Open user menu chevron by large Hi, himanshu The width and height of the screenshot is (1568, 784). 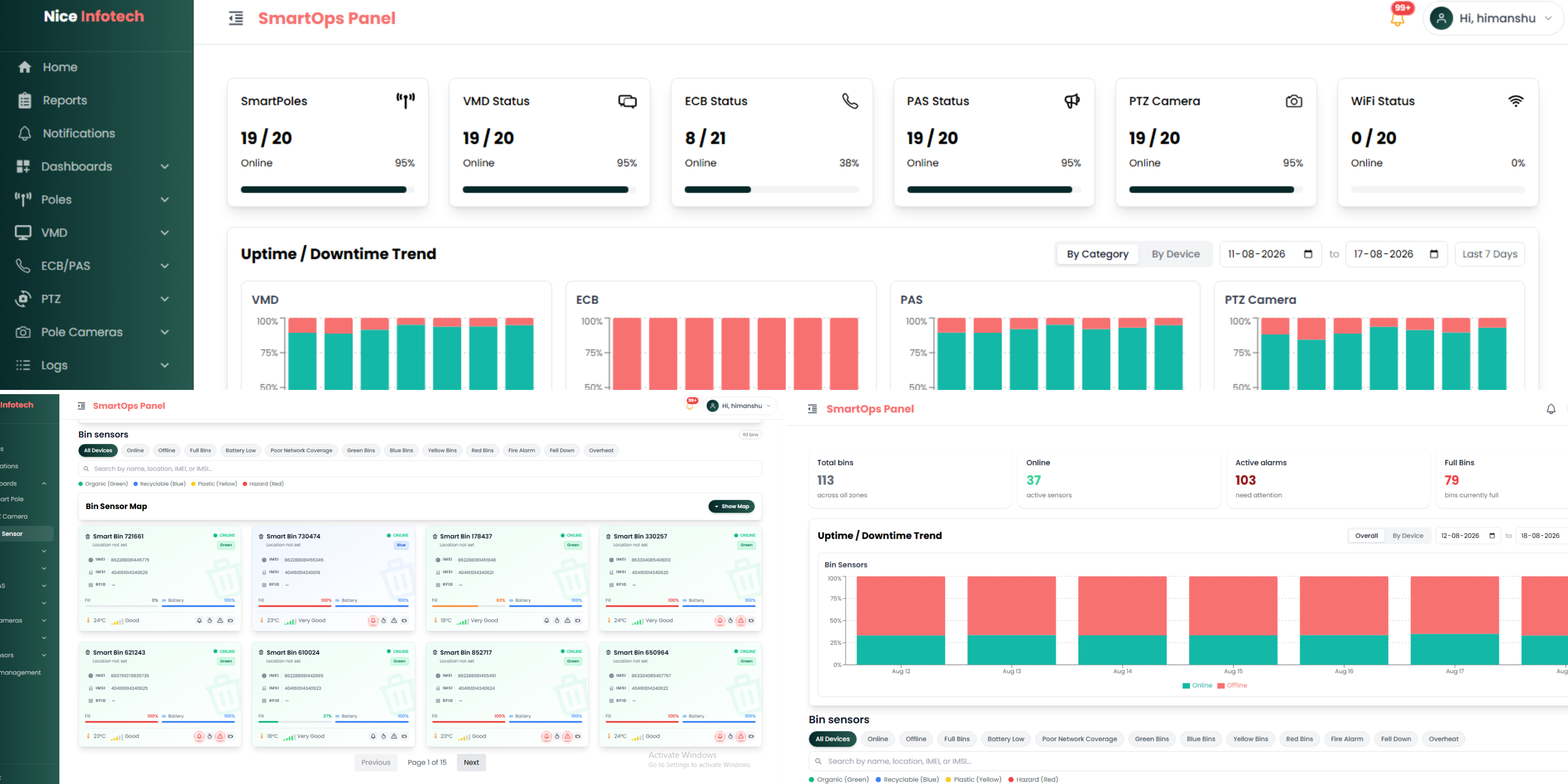click(x=1548, y=18)
